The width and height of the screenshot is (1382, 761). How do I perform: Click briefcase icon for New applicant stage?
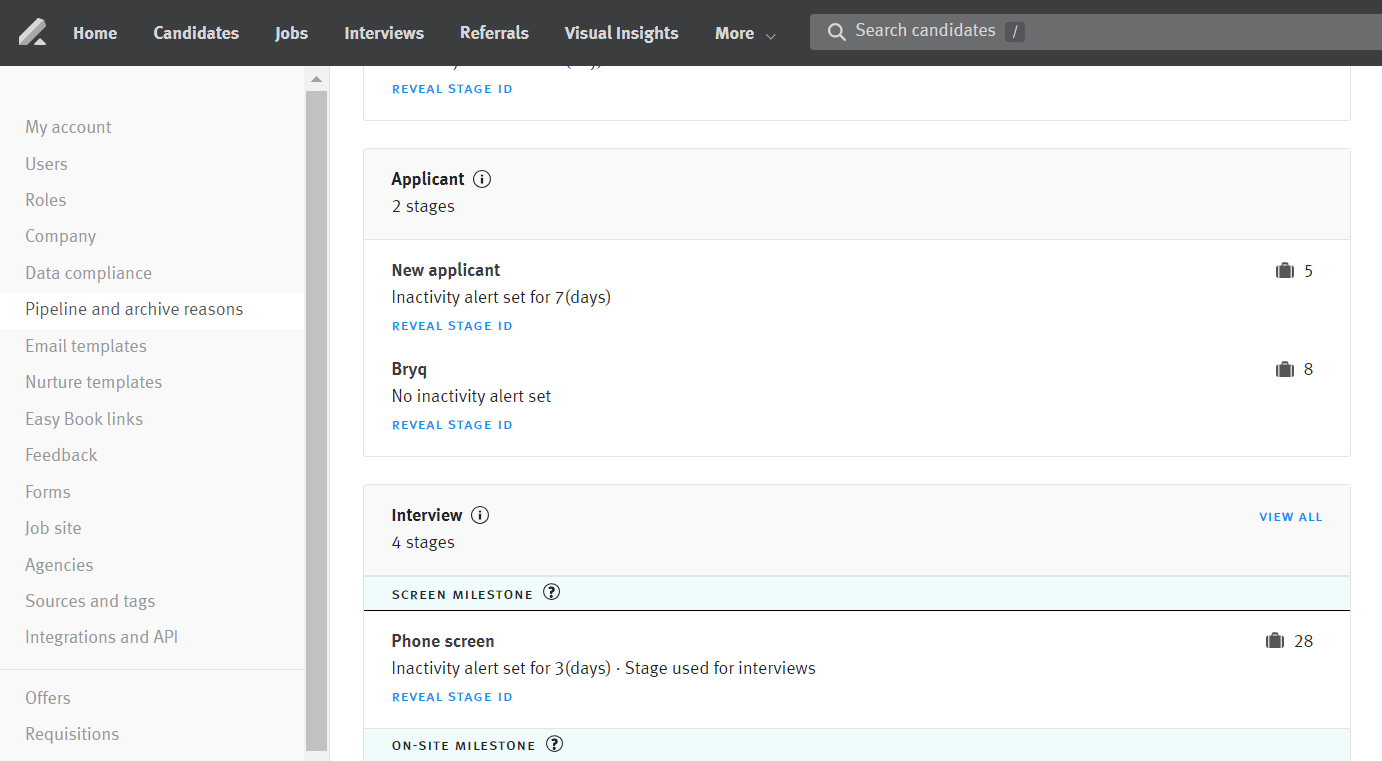(1285, 271)
